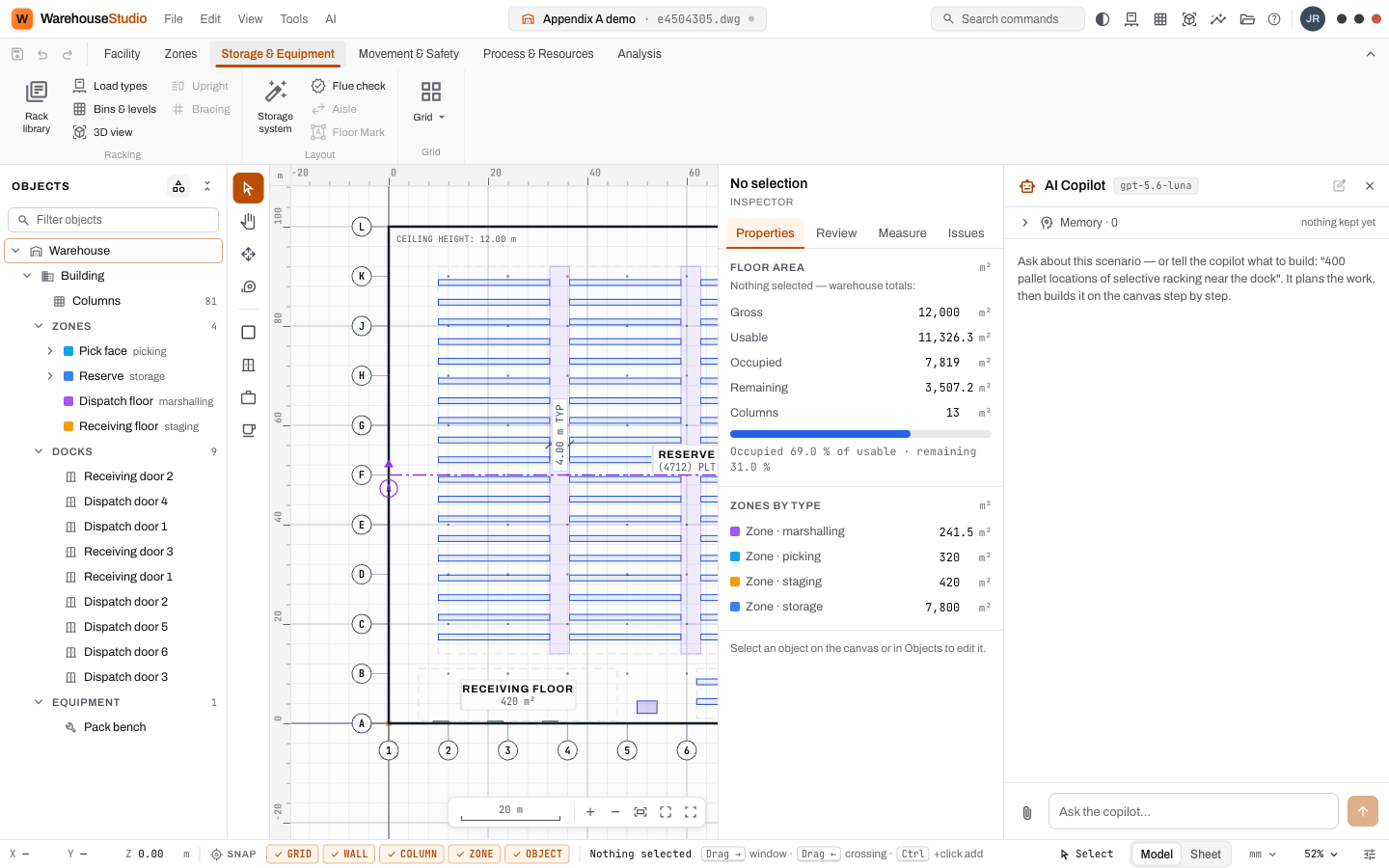The height and width of the screenshot is (868, 1389).
Task: Toggle dark theme contrast icon
Action: click(x=1103, y=19)
